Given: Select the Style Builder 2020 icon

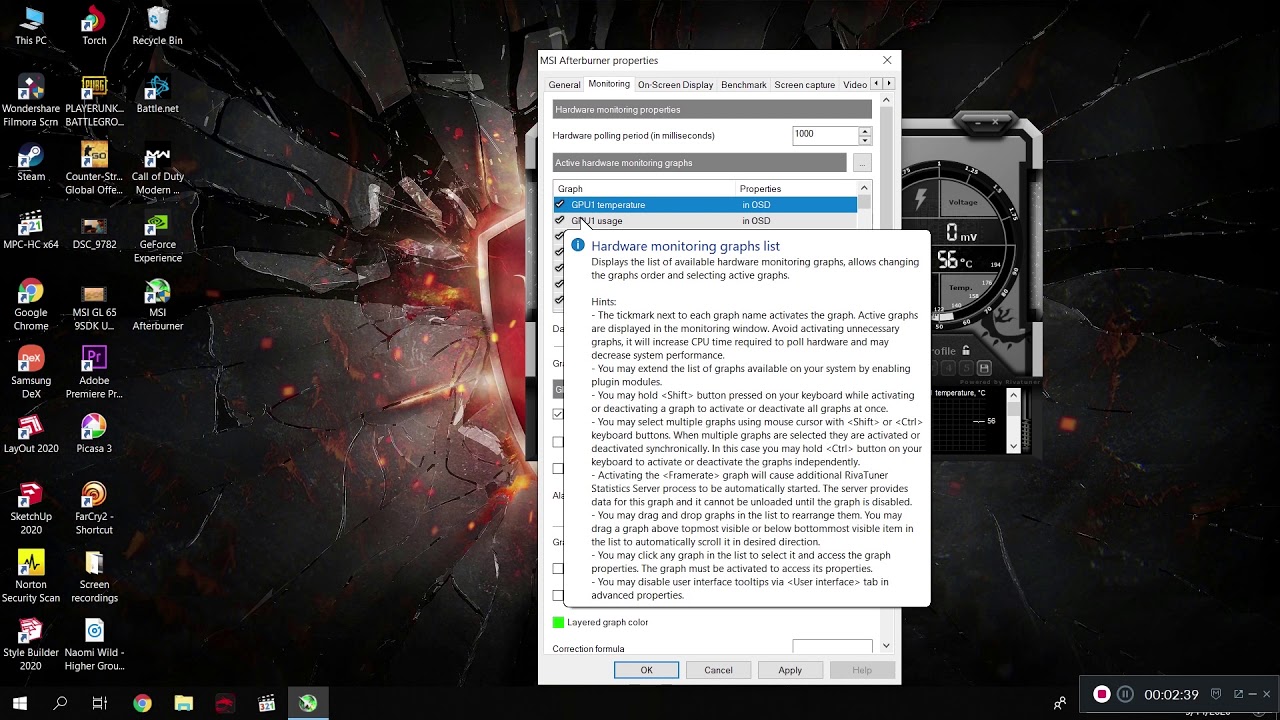Looking at the screenshot, I should [x=31, y=646].
